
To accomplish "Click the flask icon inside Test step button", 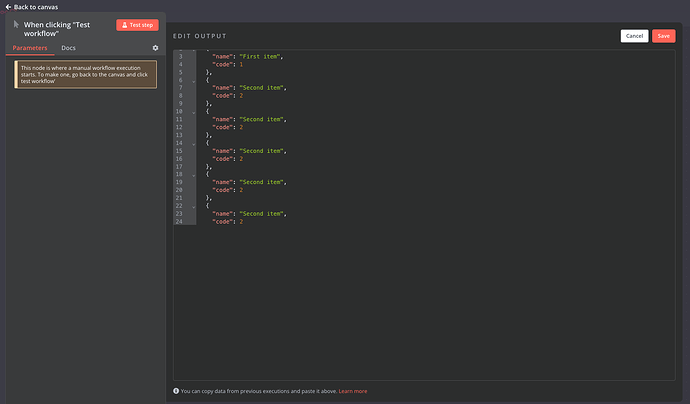I will coord(125,25).
